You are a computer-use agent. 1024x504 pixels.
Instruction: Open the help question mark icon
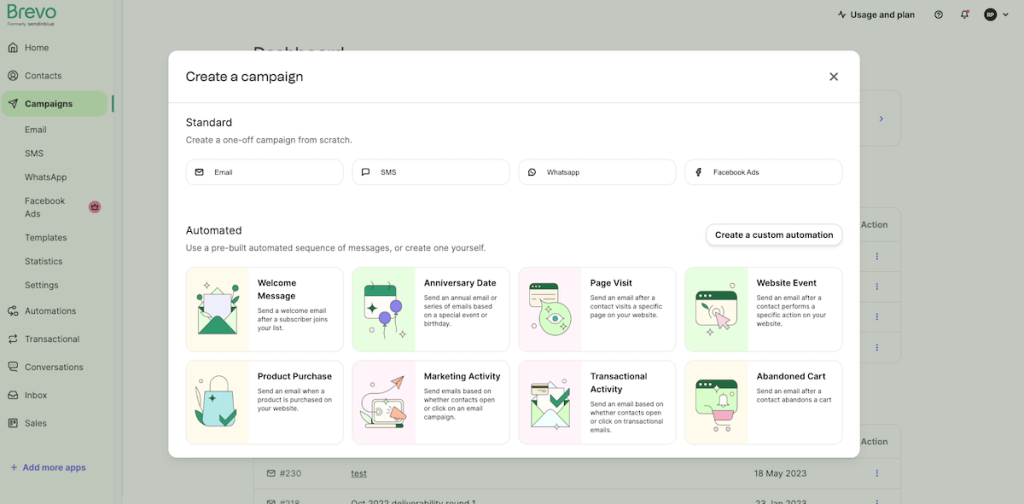pos(938,15)
